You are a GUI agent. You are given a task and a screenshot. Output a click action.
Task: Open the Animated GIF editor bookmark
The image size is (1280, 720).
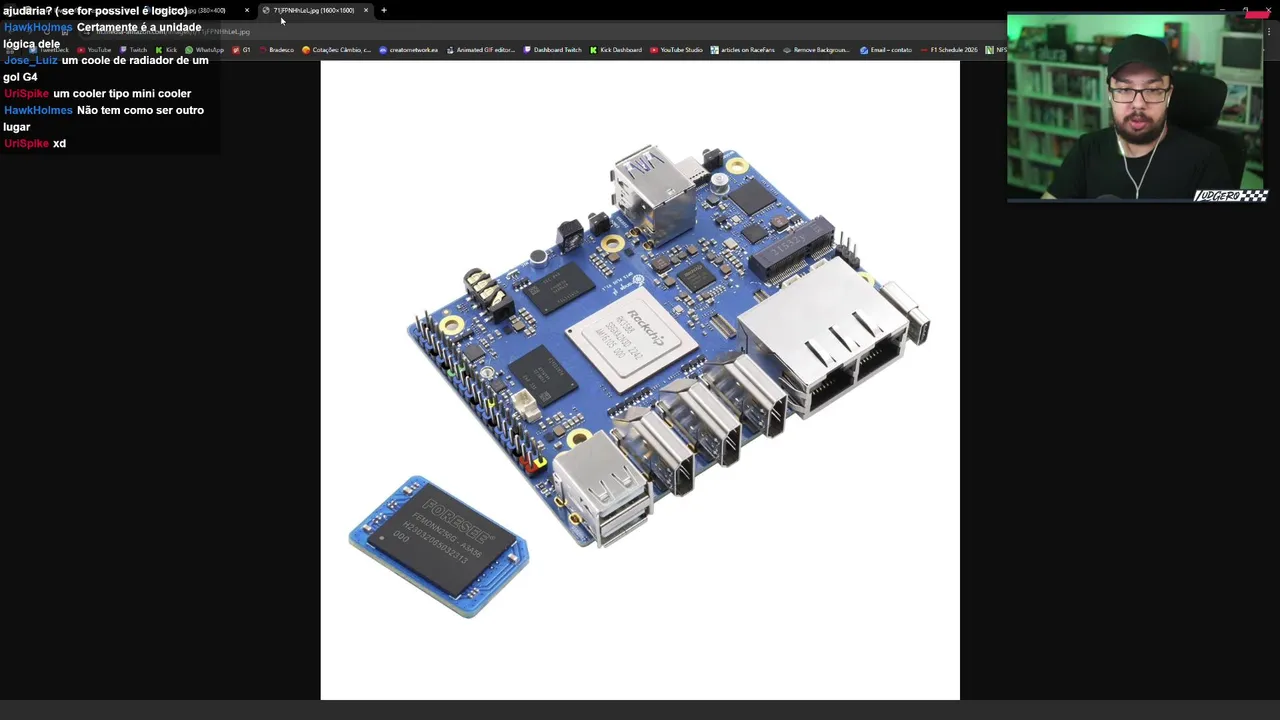480,50
